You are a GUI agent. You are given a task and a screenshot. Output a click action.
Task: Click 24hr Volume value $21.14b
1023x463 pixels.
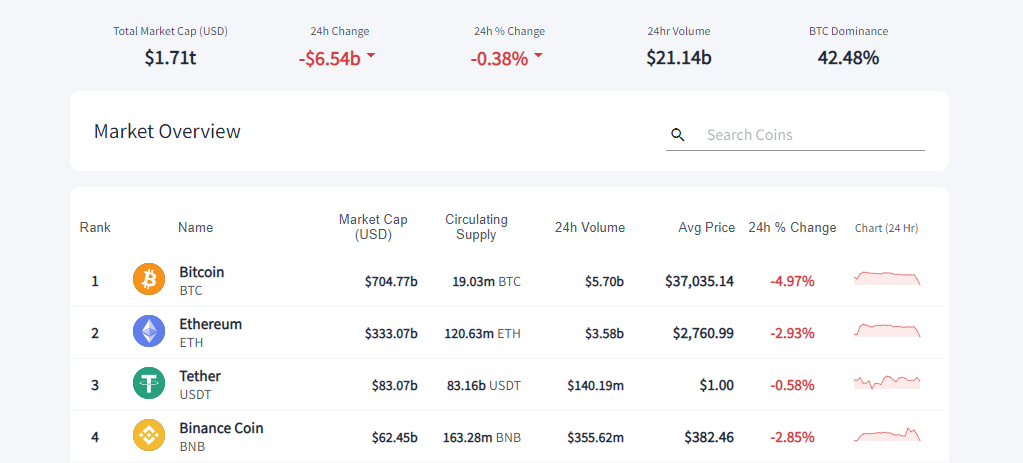(679, 58)
